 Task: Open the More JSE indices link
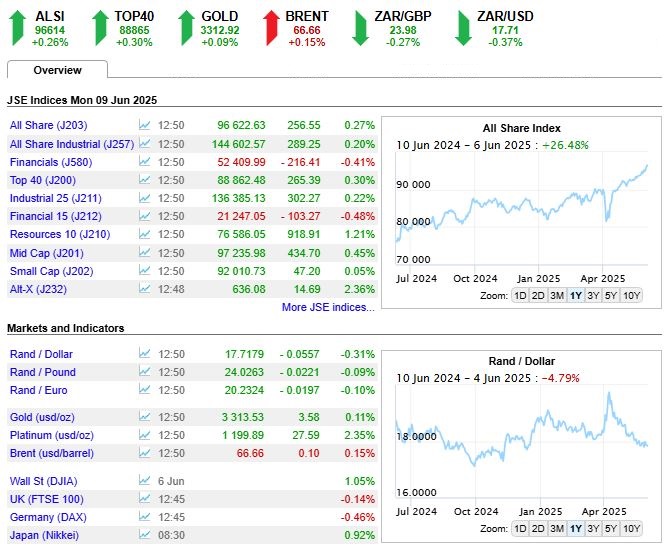pos(328,307)
